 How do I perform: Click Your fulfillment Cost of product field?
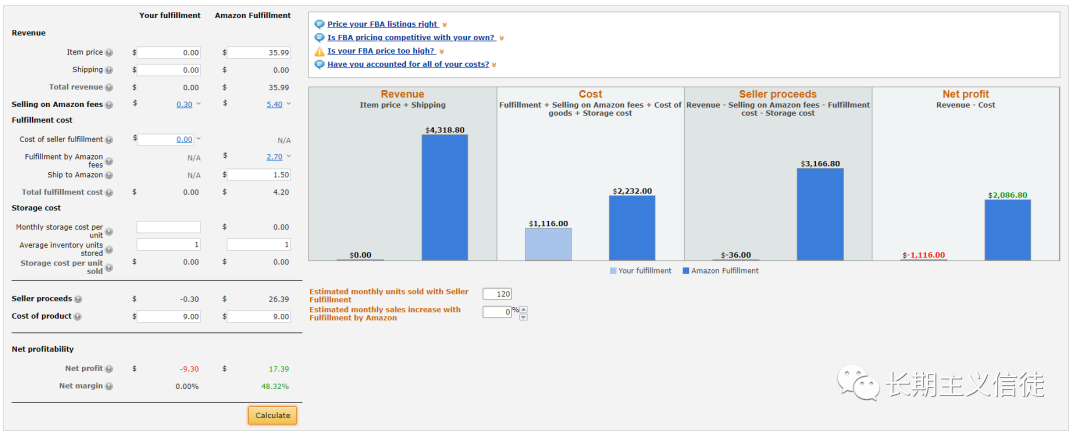(169, 317)
